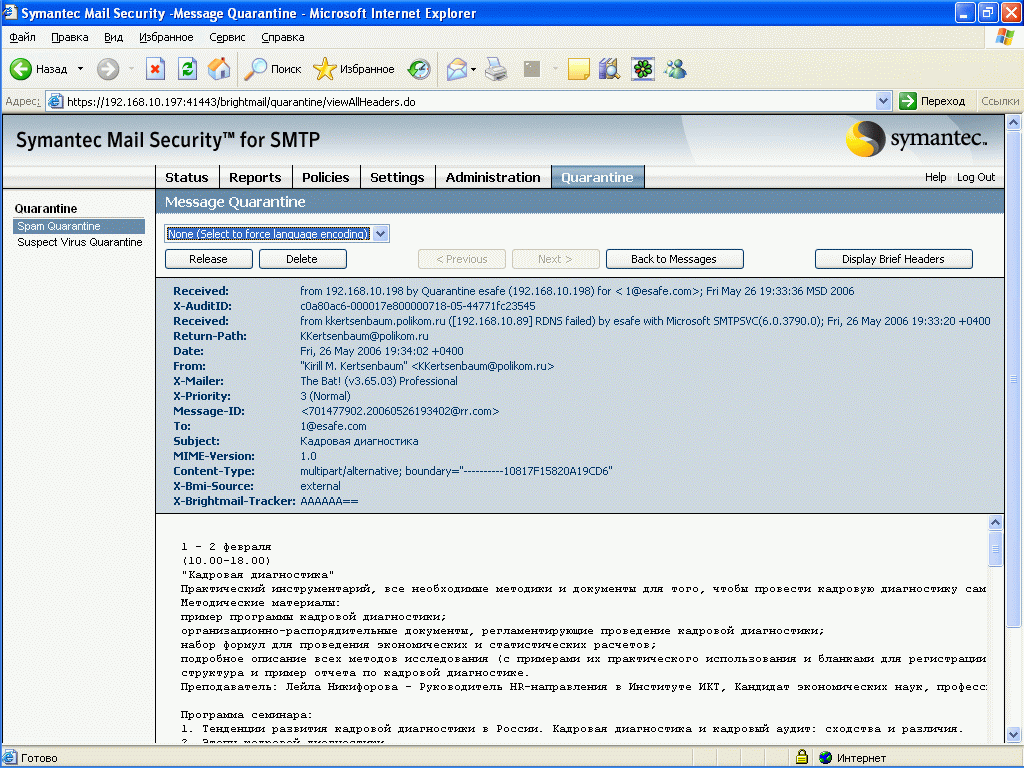Switch to the Settings tab

(397, 177)
